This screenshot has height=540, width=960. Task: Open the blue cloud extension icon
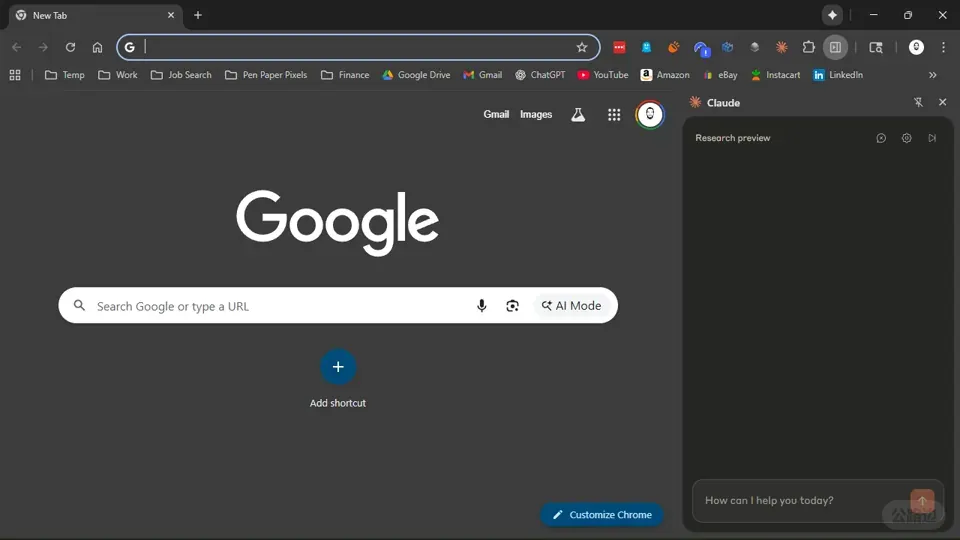pyautogui.click(x=701, y=48)
